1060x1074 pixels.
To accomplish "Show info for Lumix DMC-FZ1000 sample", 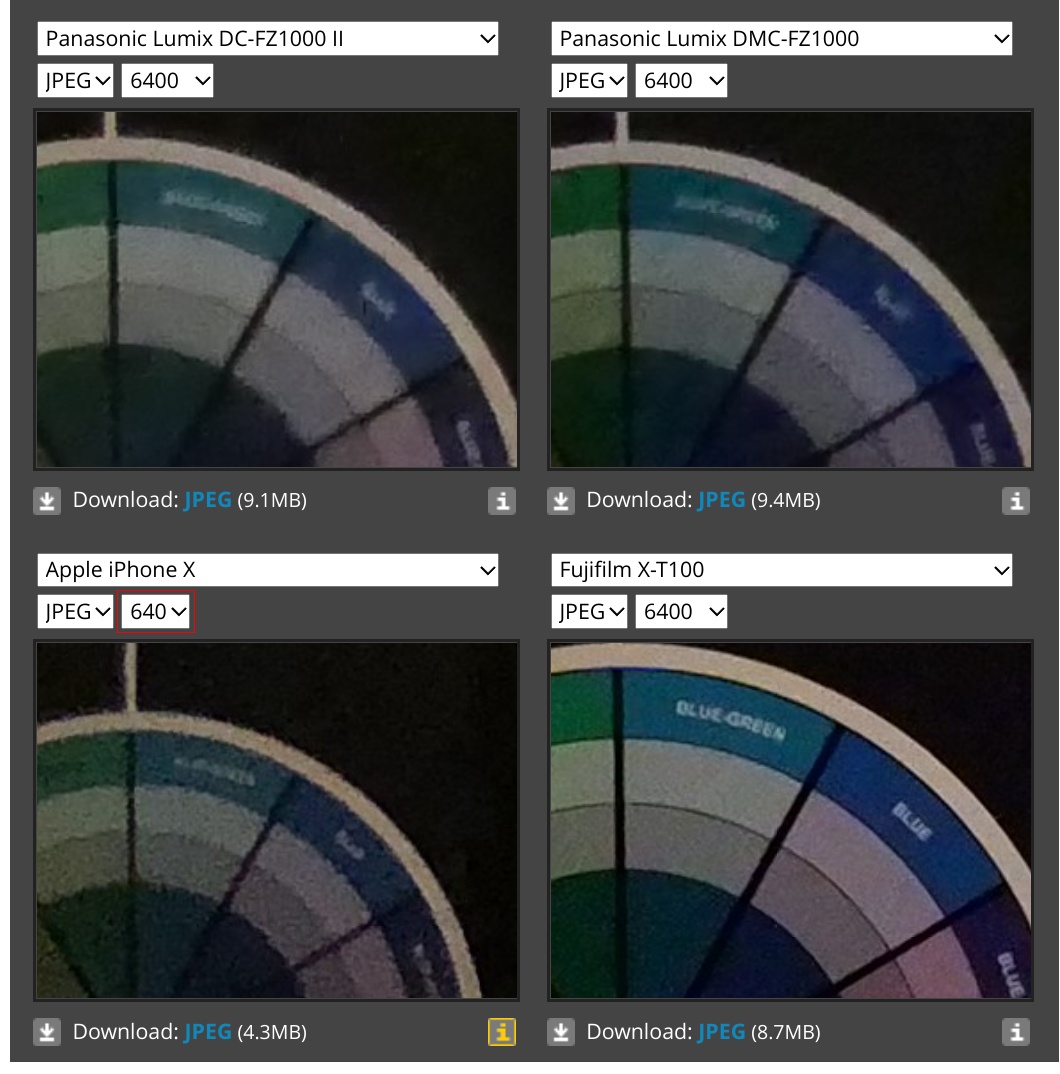I will 1015,501.
